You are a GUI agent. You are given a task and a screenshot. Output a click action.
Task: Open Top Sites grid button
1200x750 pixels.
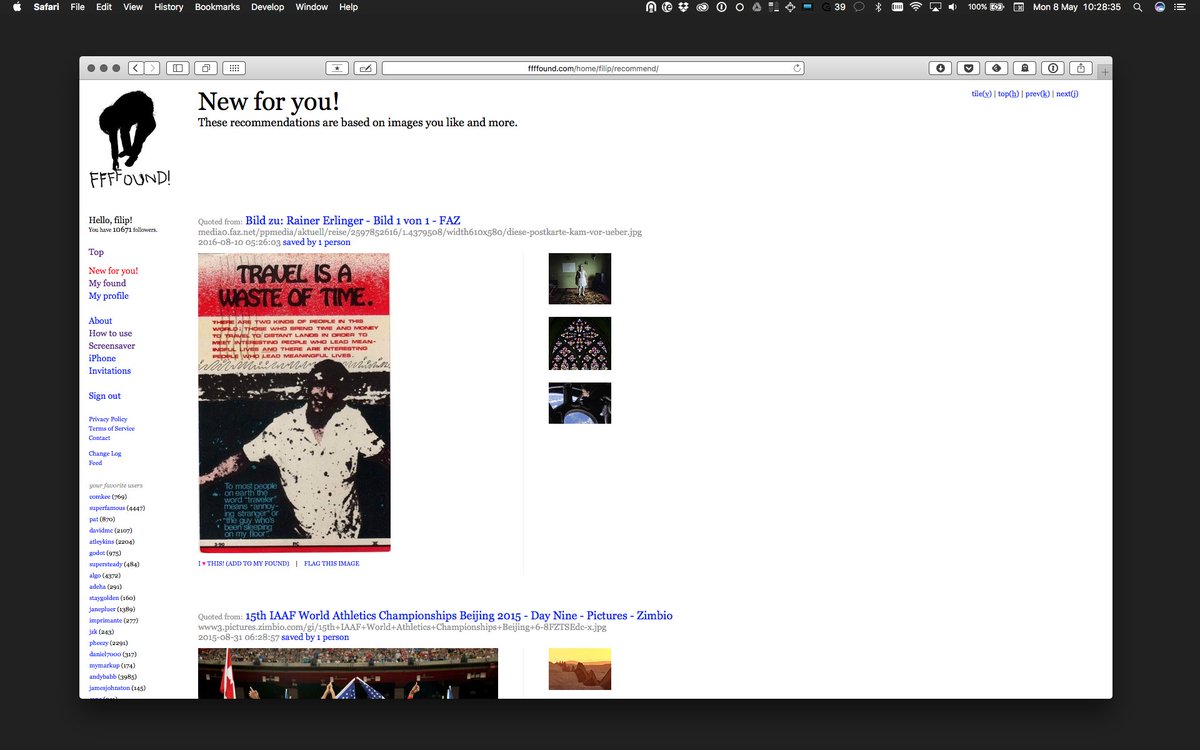pos(233,68)
